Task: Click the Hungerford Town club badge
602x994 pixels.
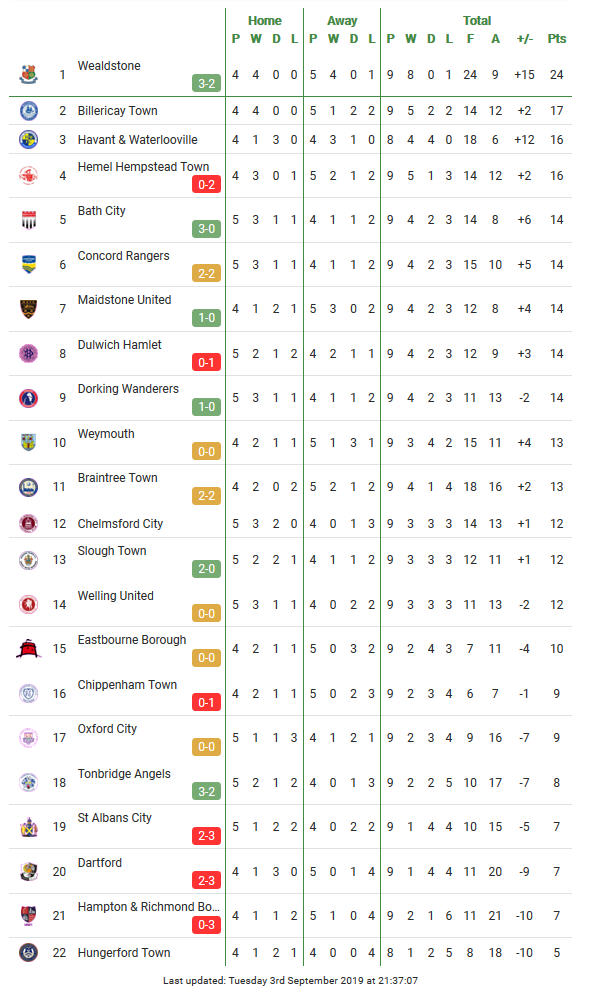Action: point(29,952)
